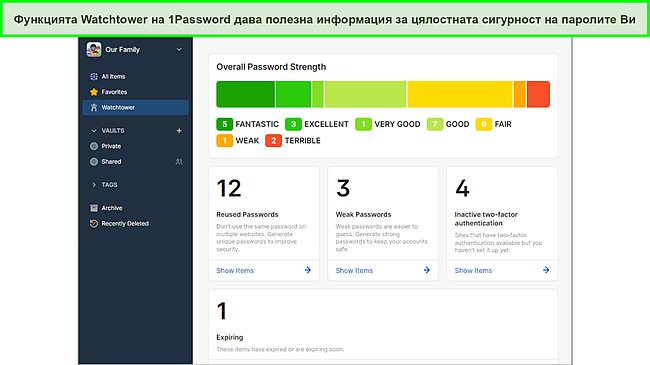The width and height of the screenshot is (650, 365).
Task: Click the Shared vault circle icon
Action: (x=94, y=162)
